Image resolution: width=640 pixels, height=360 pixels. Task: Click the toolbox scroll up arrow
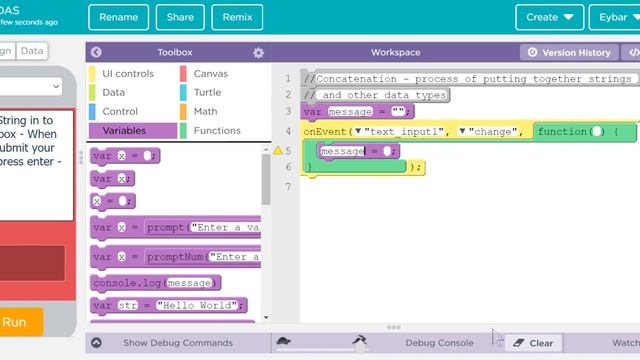(x=266, y=150)
